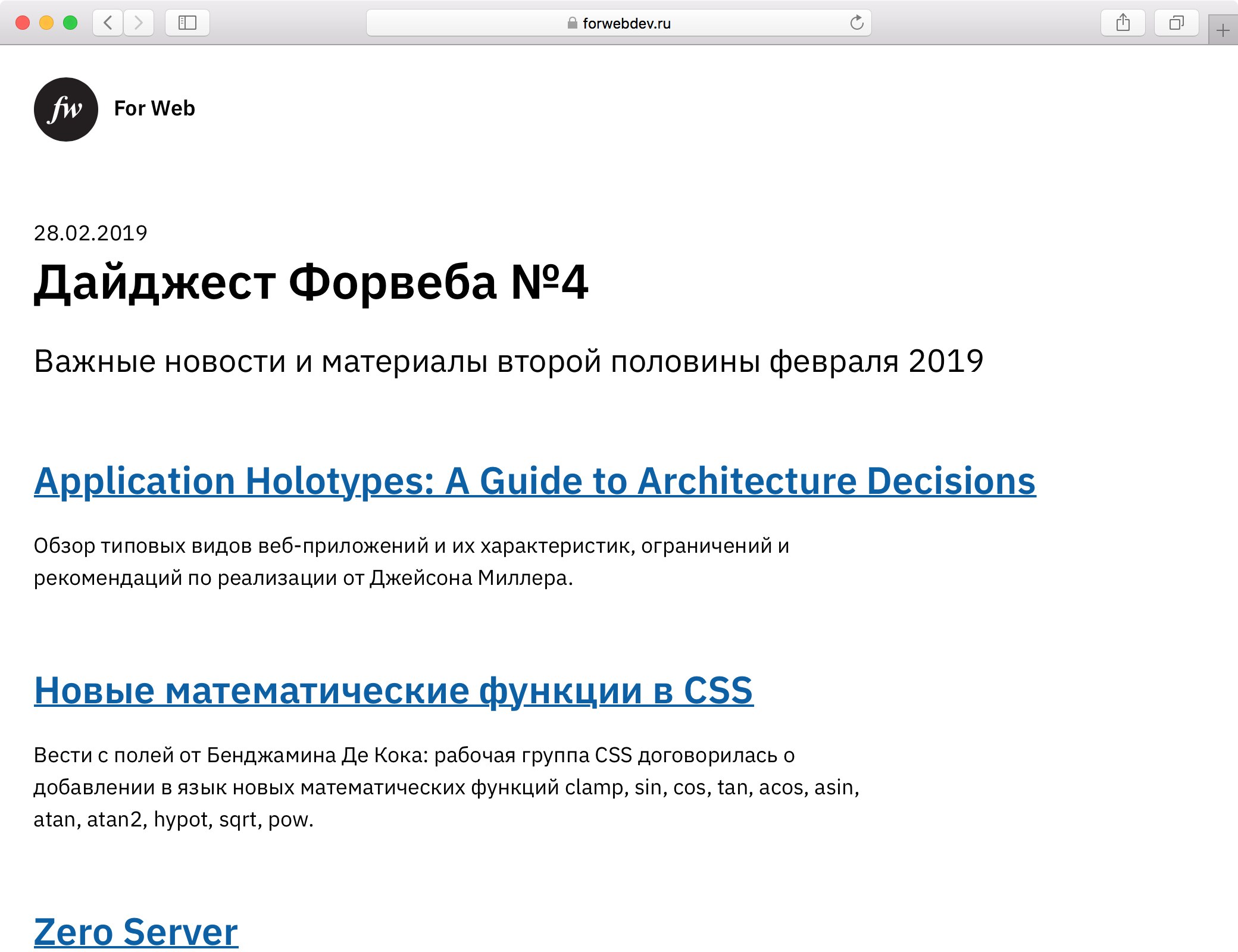Screen dimensions: 1238x952
Task: Reload the page with refresh icon
Action: (x=856, y=23)
